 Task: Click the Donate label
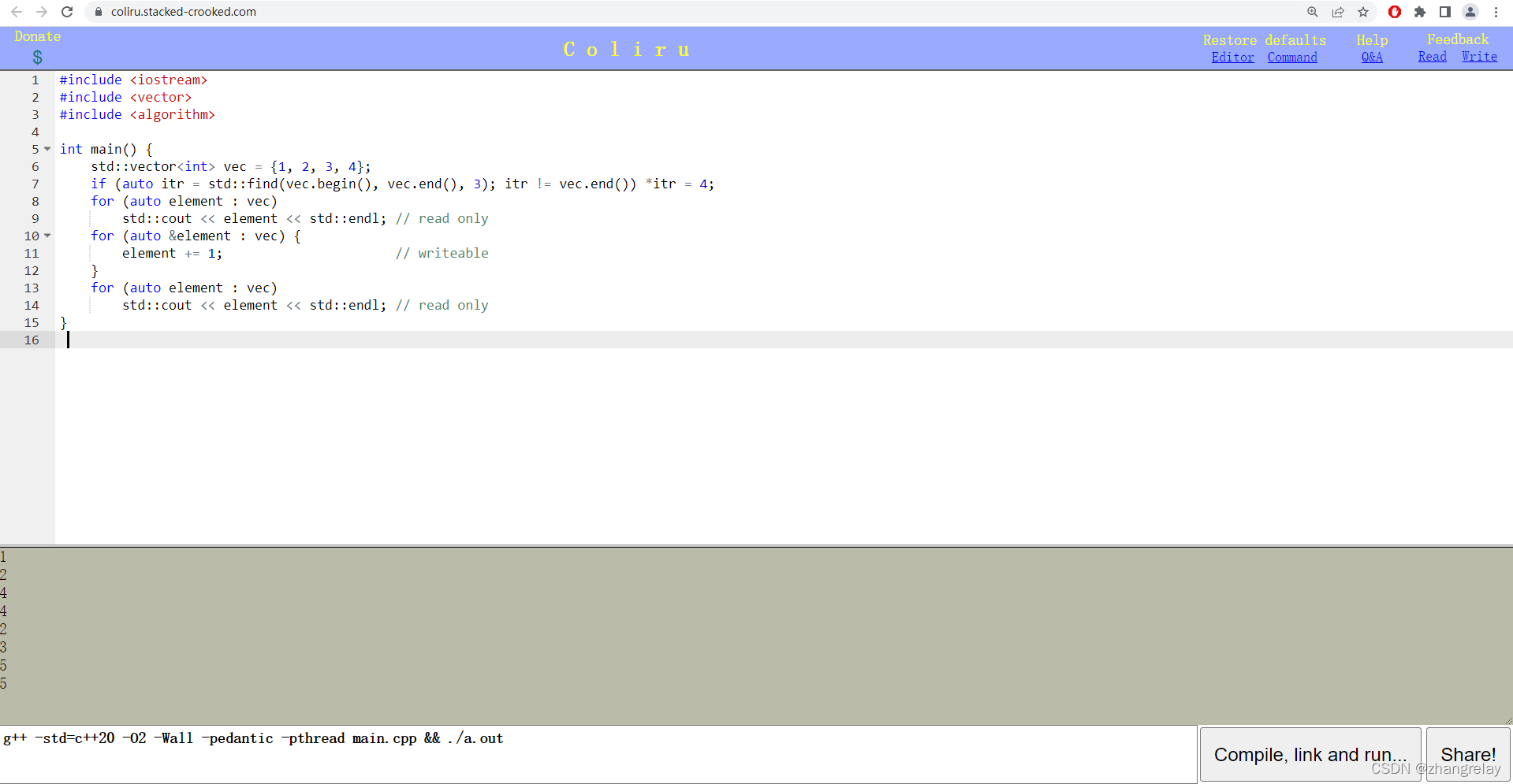point(37,36)
